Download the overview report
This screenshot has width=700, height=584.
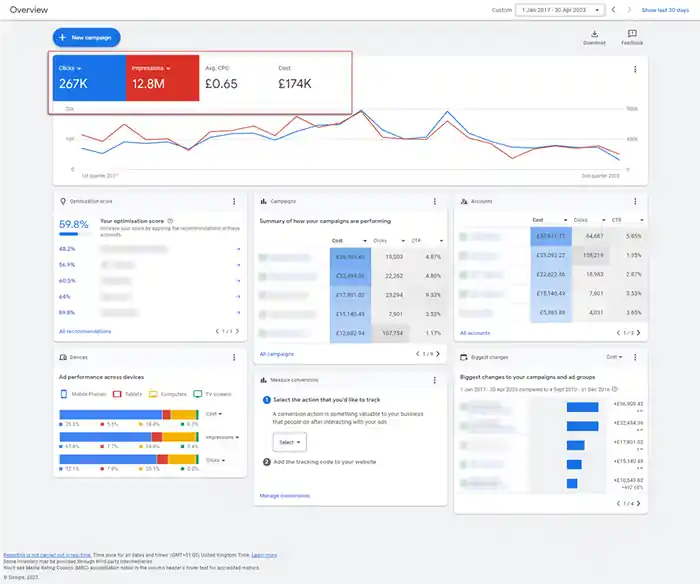pos(594,38)
